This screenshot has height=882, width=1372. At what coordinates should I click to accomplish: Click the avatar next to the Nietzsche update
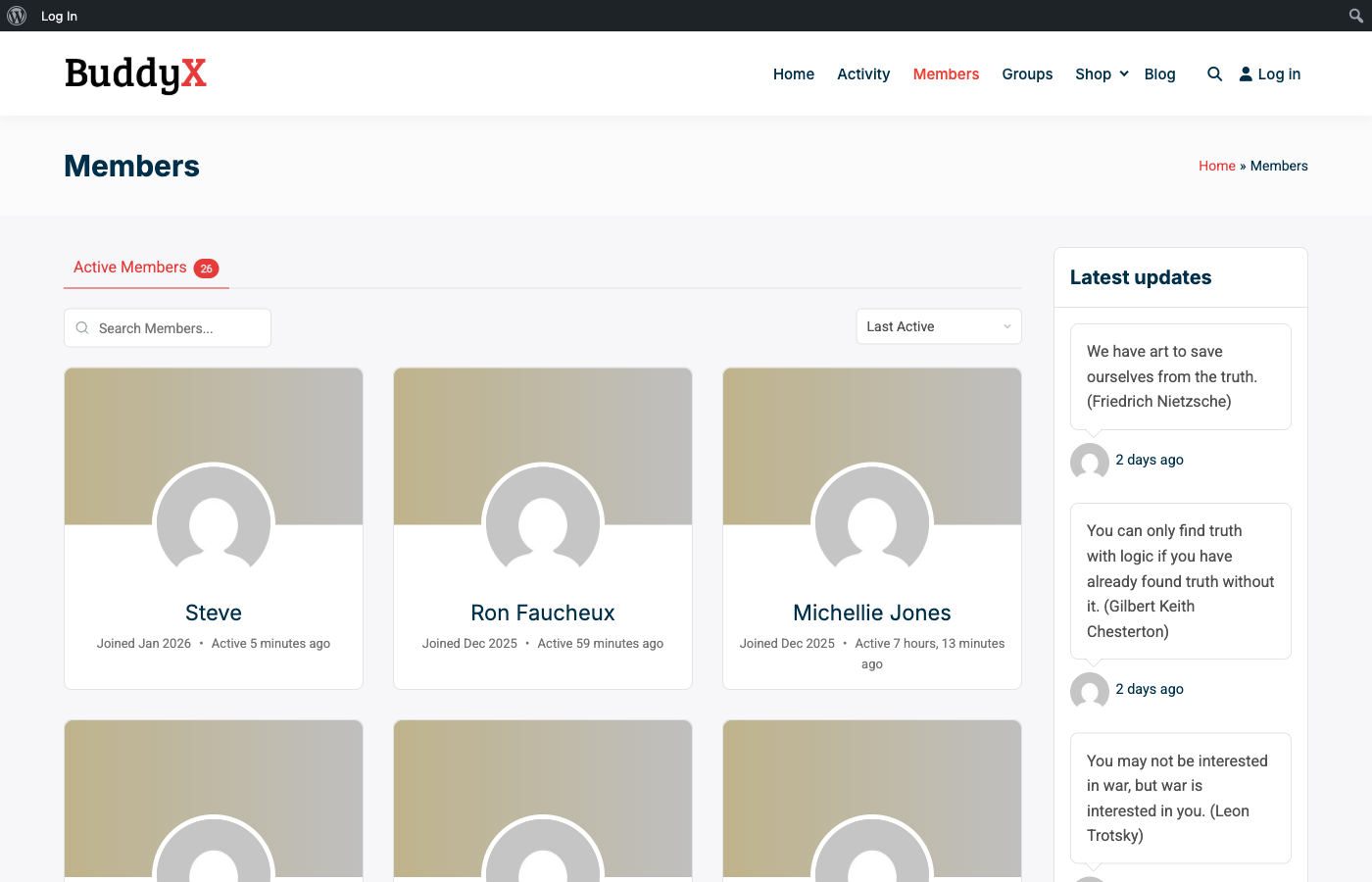point(1089,462)
